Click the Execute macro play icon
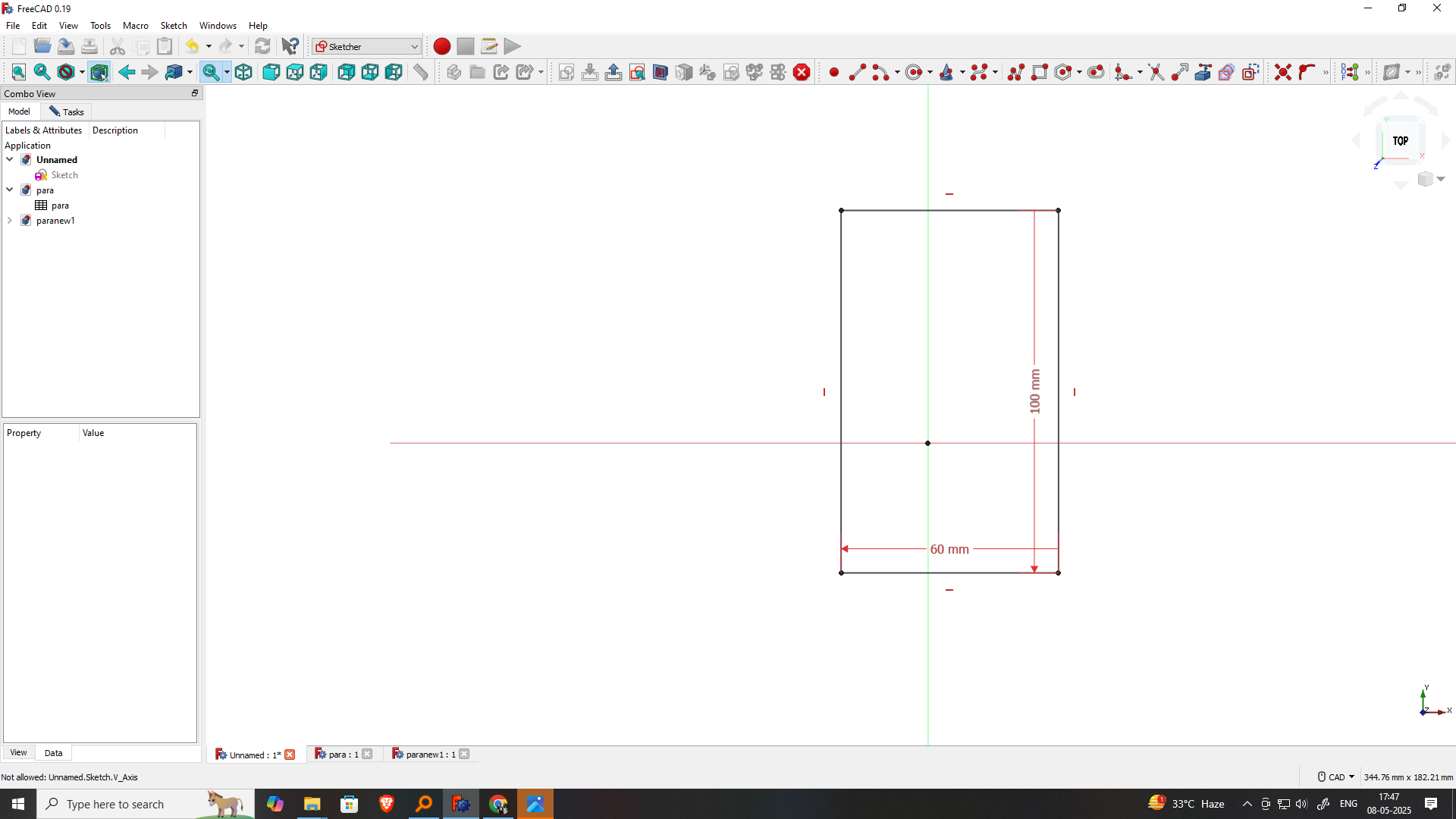The height and width of the screenshot is (819, 1456). pyautogui.click(x=513, y=46)
